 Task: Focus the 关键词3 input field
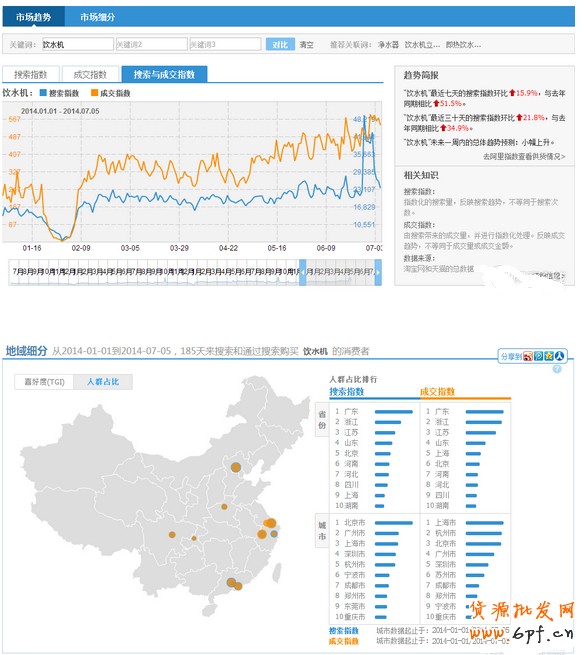pos(225,44)
